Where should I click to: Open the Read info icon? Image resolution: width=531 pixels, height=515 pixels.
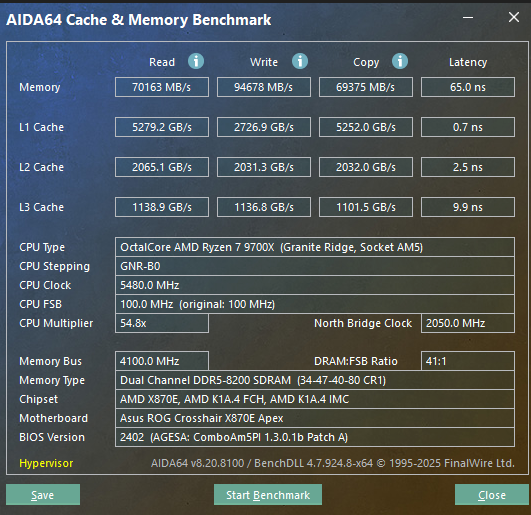pyautogui.click(x=196, y=61)
